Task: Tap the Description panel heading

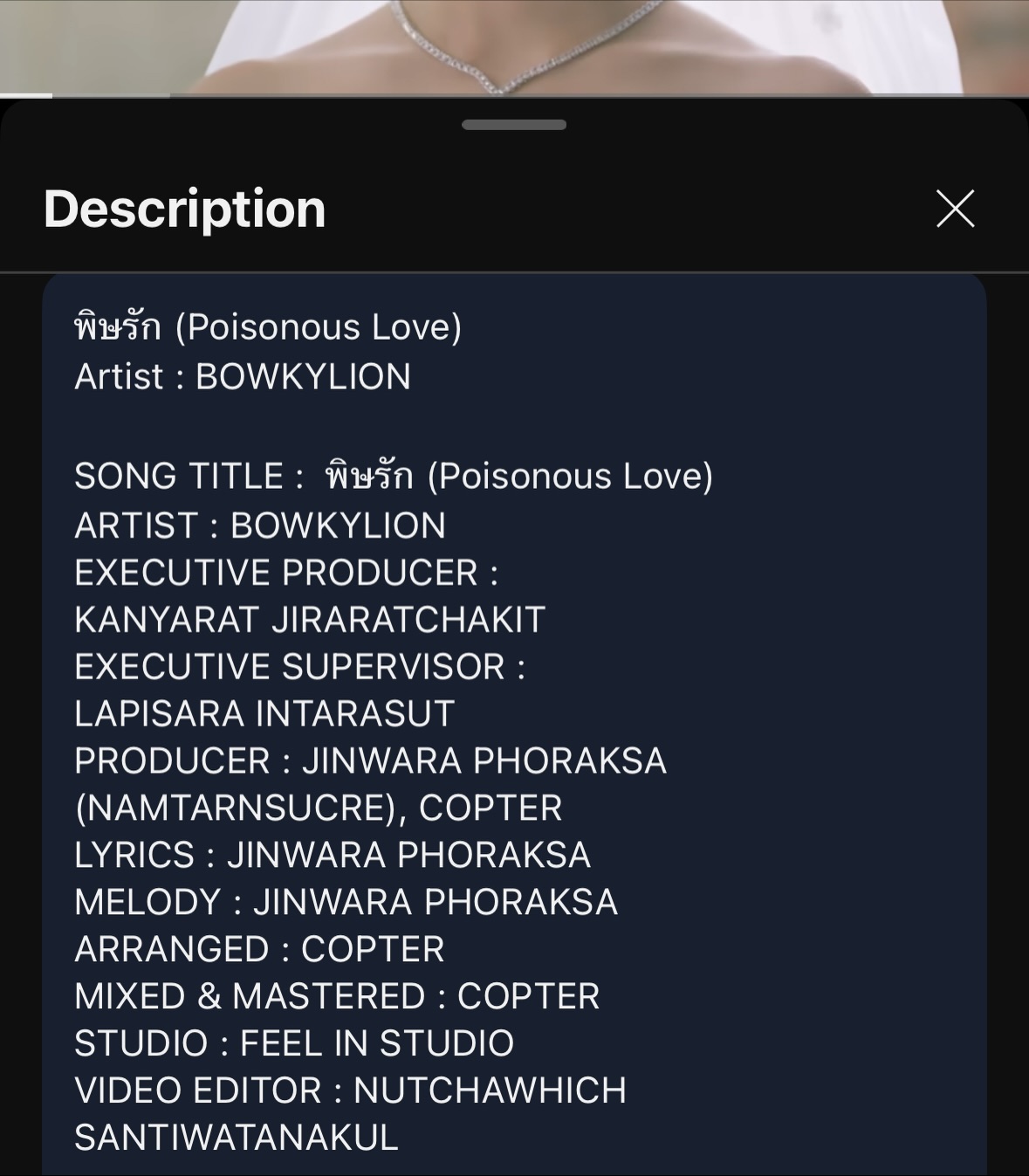Action: 184,209
